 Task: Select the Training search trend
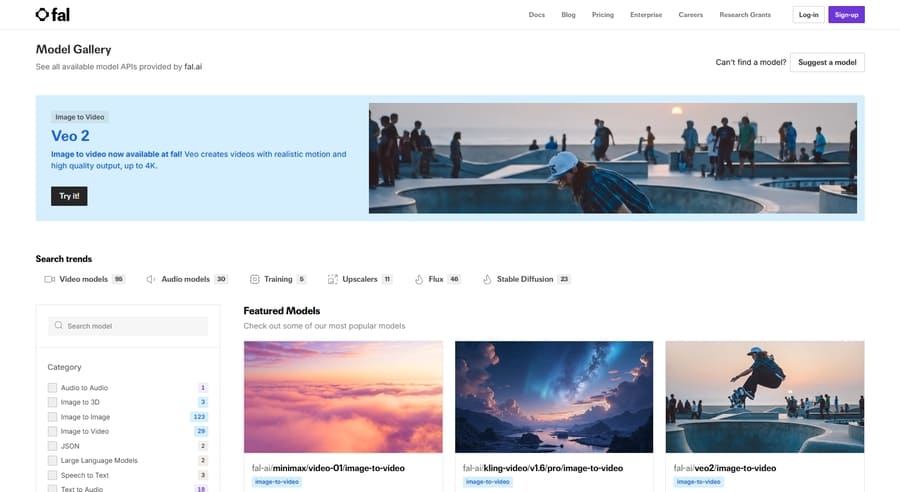tap(278, 280)
